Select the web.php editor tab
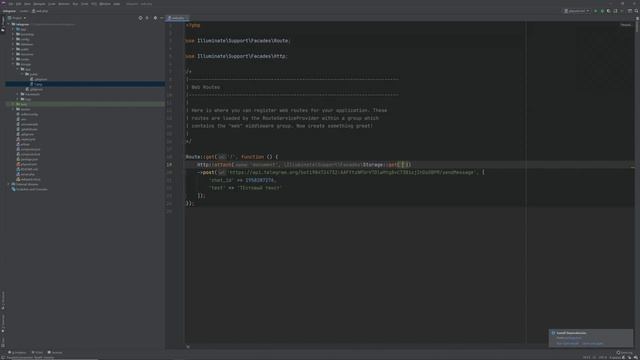Viewport: 640px width, 360px height. 176,18
